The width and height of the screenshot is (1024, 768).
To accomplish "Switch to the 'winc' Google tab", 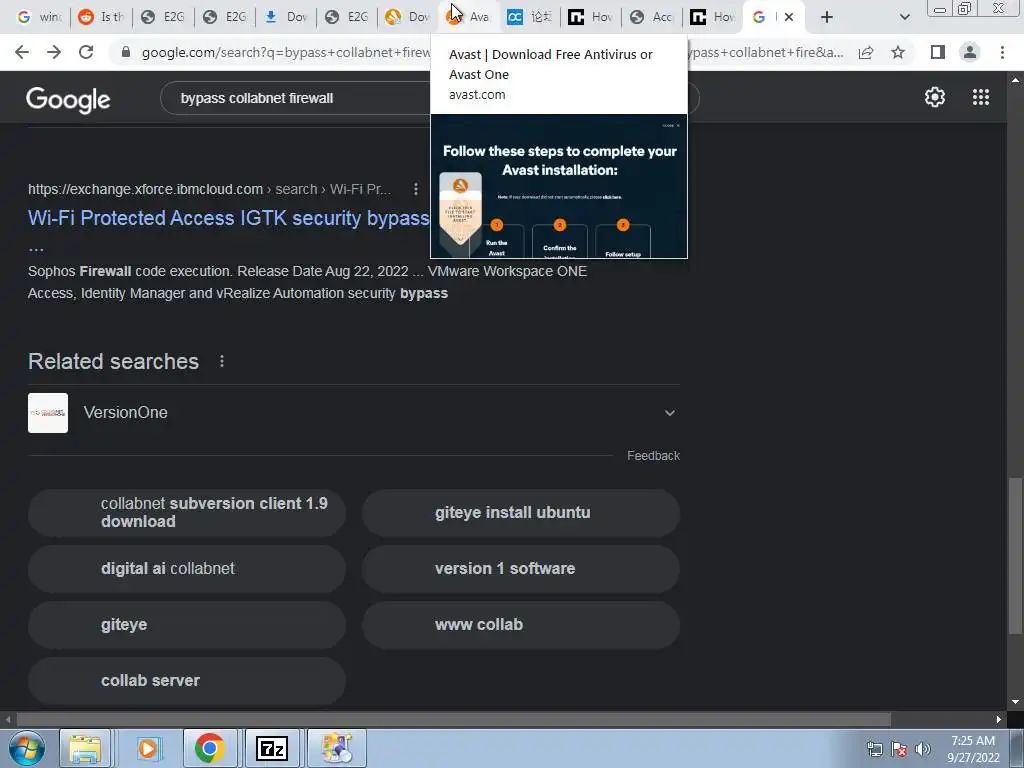I will pos(38,18).
